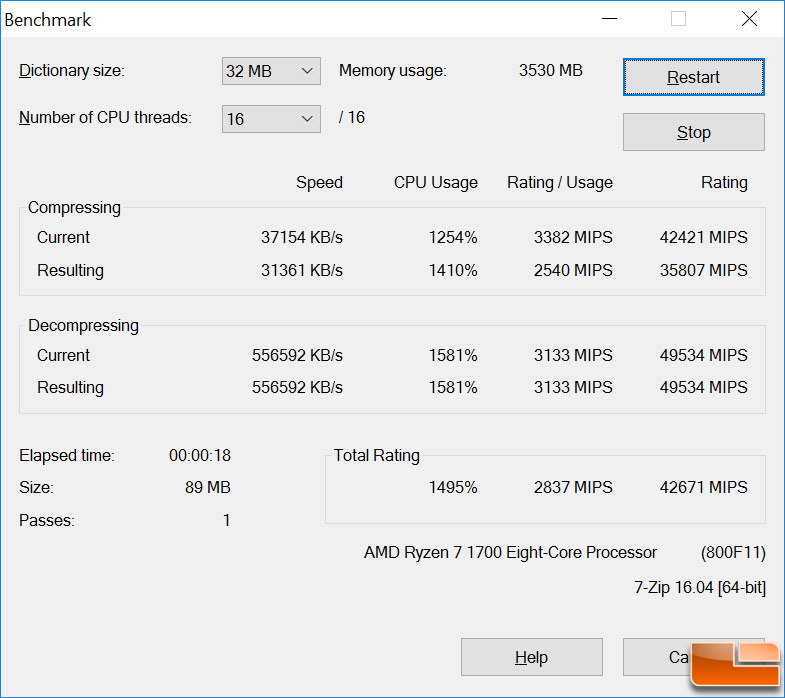Click the CPU threads dropdown arrow
This screenshot has width=785, height=698.
(307, 119)
